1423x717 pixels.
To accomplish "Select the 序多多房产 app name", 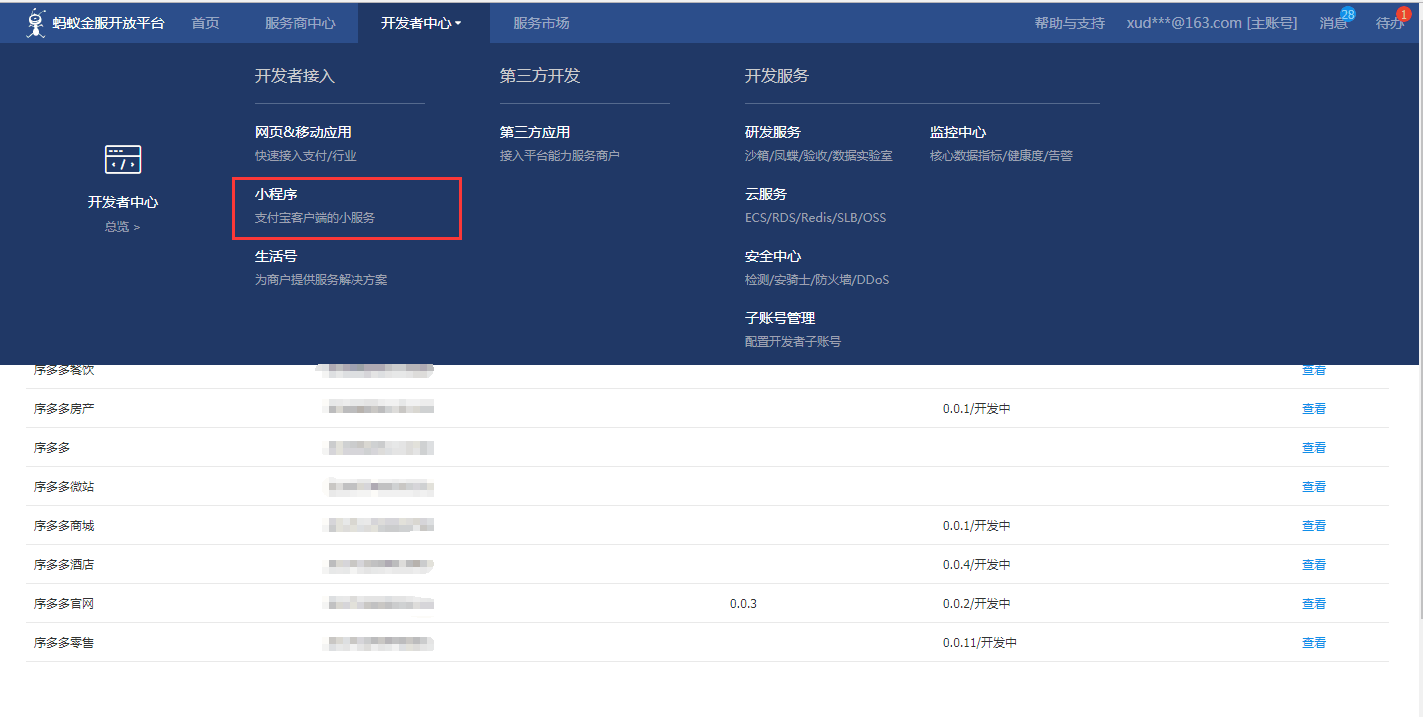I will point(64,409).
